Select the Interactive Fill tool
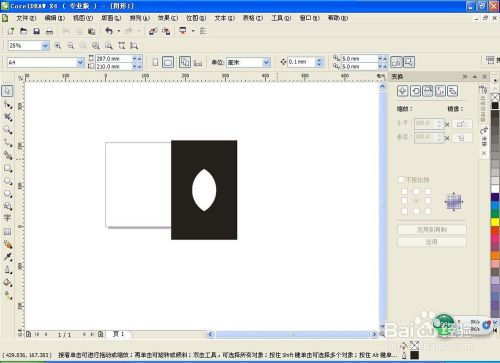The width and height of the screenshot is (500, 363). click(7, 295)
